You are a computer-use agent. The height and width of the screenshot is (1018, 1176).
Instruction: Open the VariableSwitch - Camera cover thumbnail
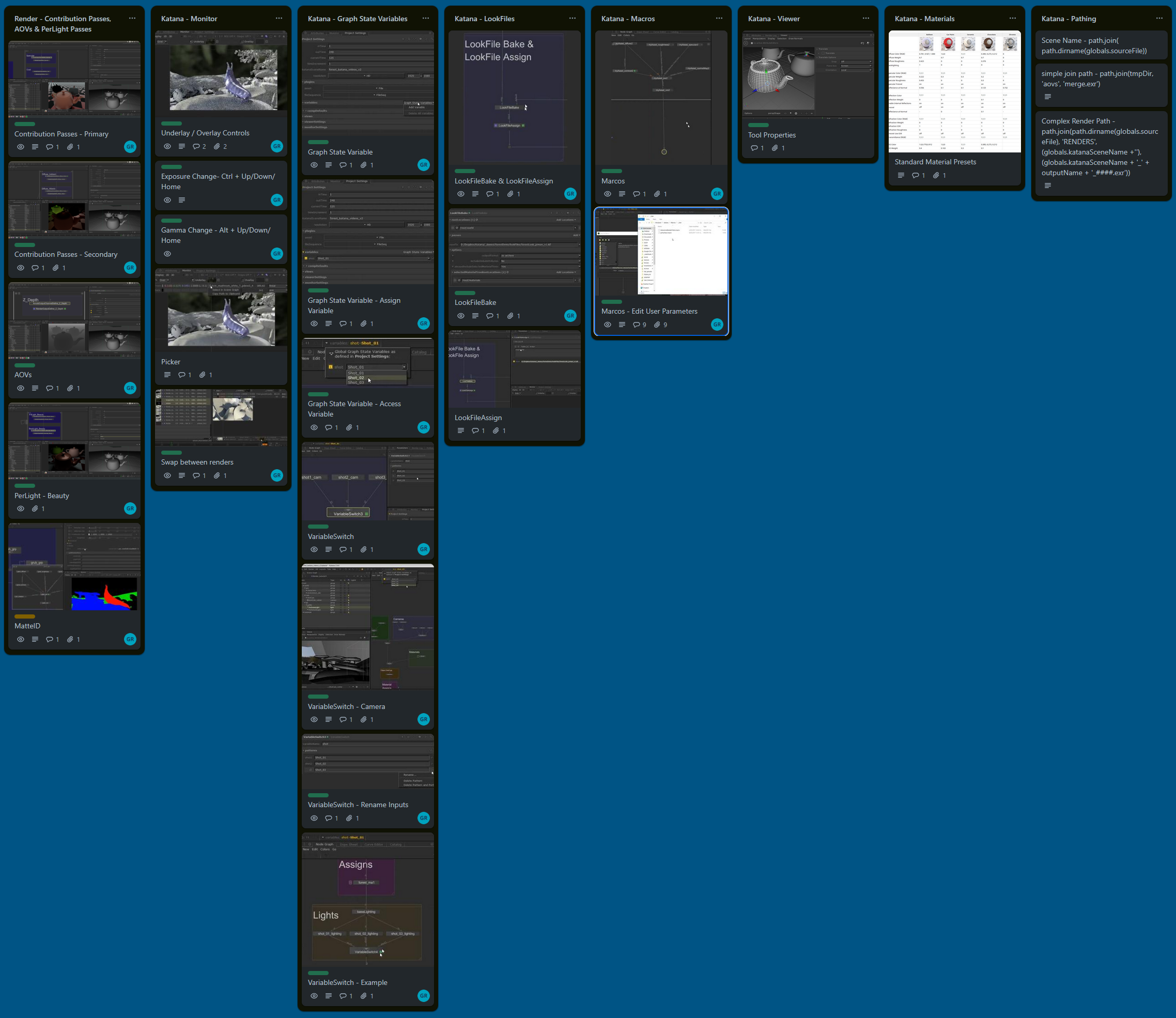pos(367,626)
